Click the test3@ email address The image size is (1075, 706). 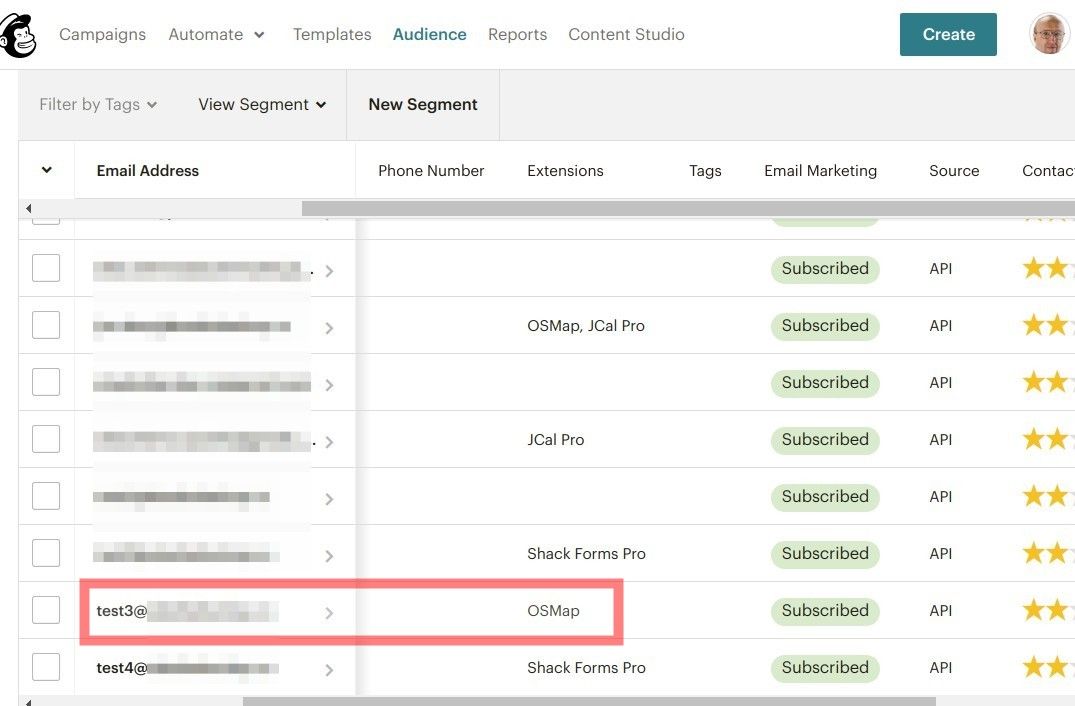coord(187,611)
